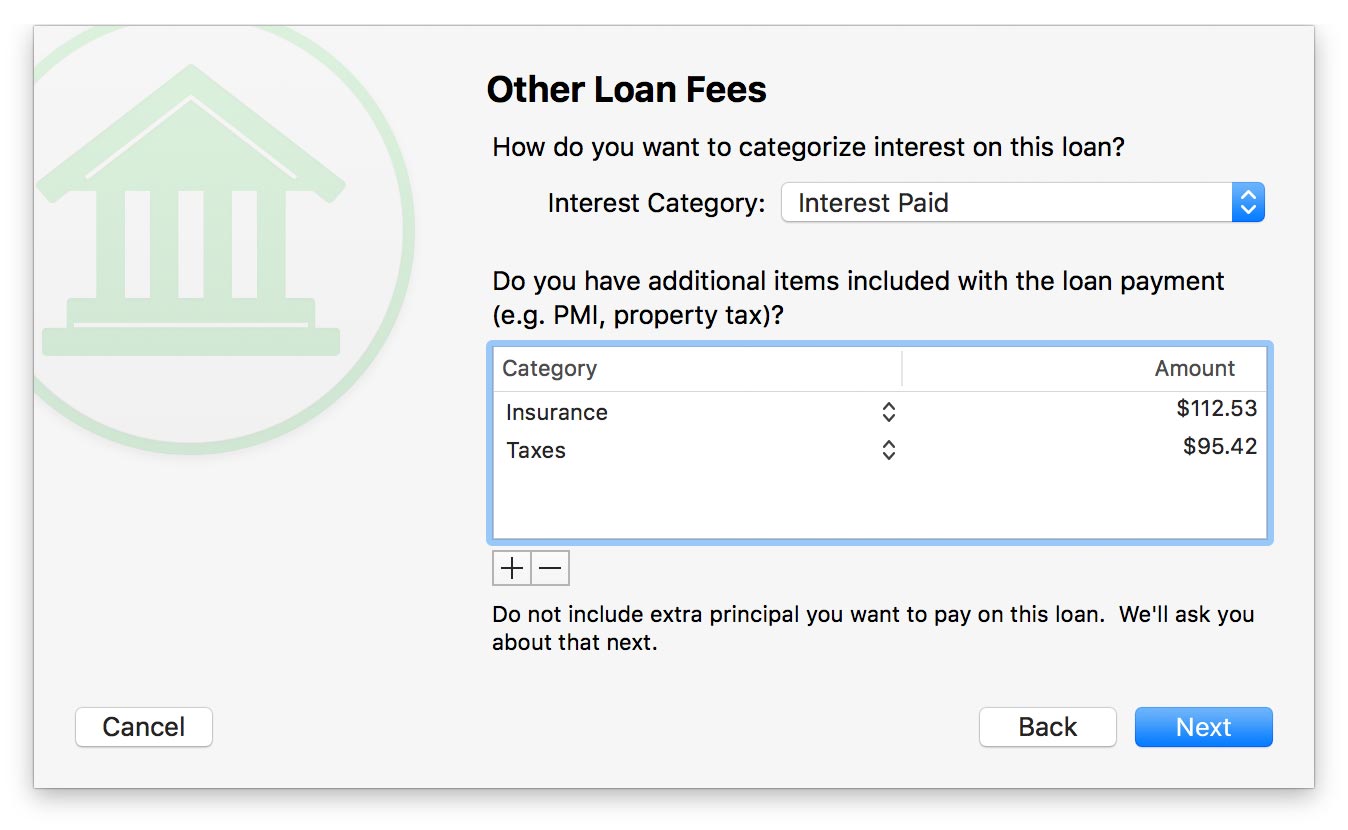This screenshot has width=1348, height=830.
Task: Click the extra principal note text
Action: pyautogui.click(x=872, y=628)
